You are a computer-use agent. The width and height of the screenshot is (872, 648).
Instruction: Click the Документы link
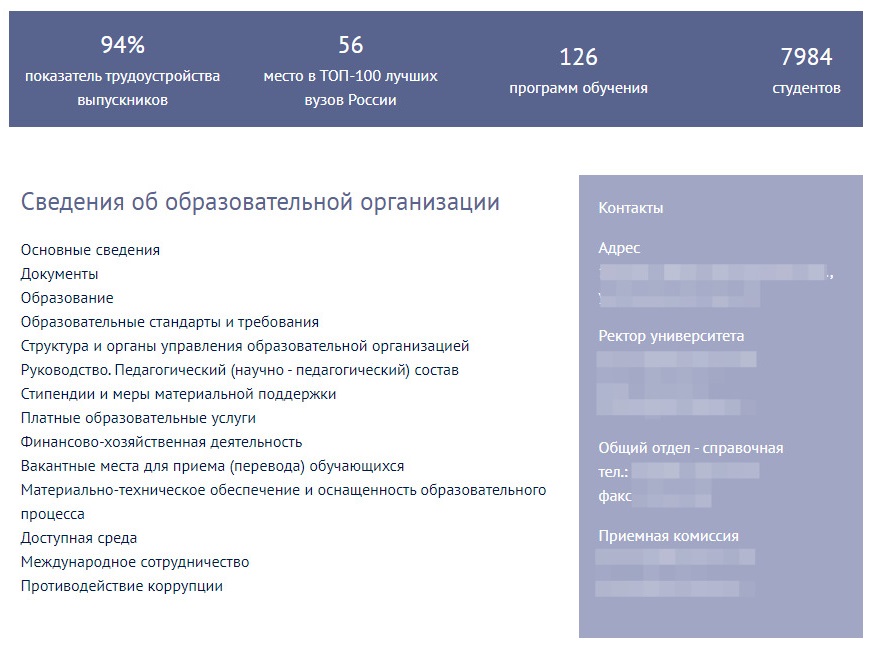pyautogui.click(x=59, y=274)
